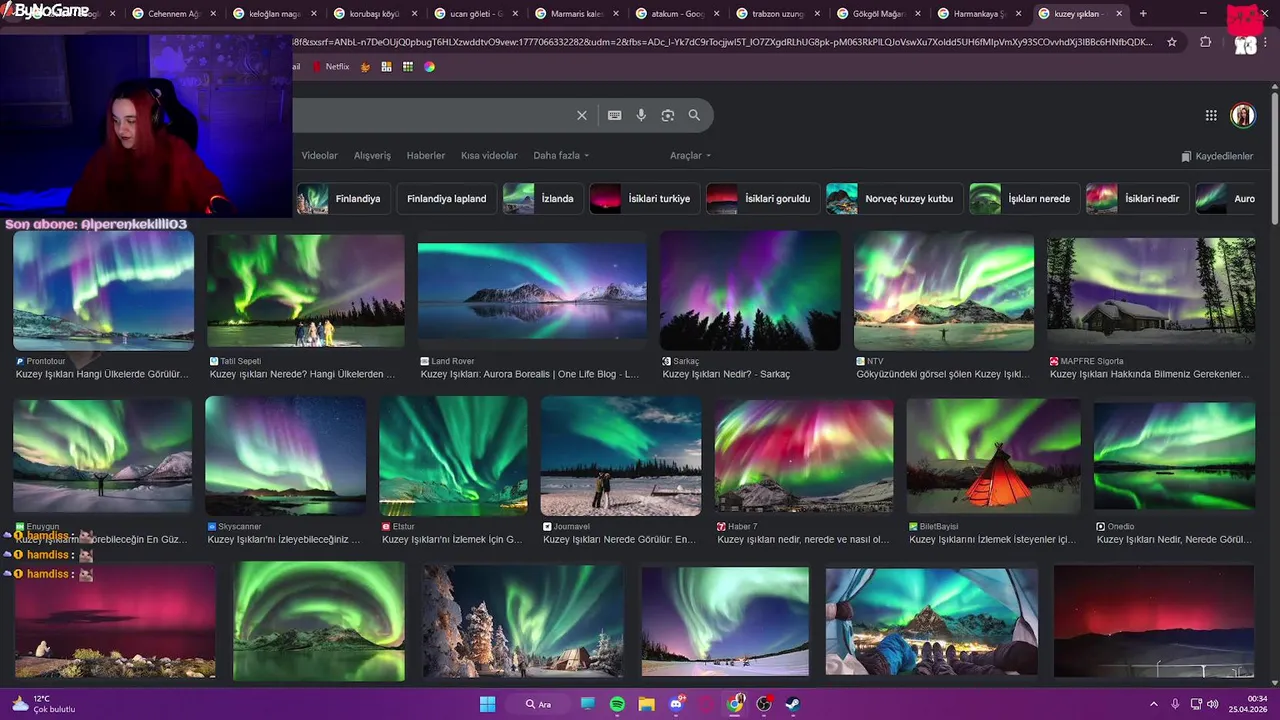Open 'Kuzey Işıkları Nedir? - Sarkaç' link
This screenshot has width=1280, height=720.
[726, 374]
